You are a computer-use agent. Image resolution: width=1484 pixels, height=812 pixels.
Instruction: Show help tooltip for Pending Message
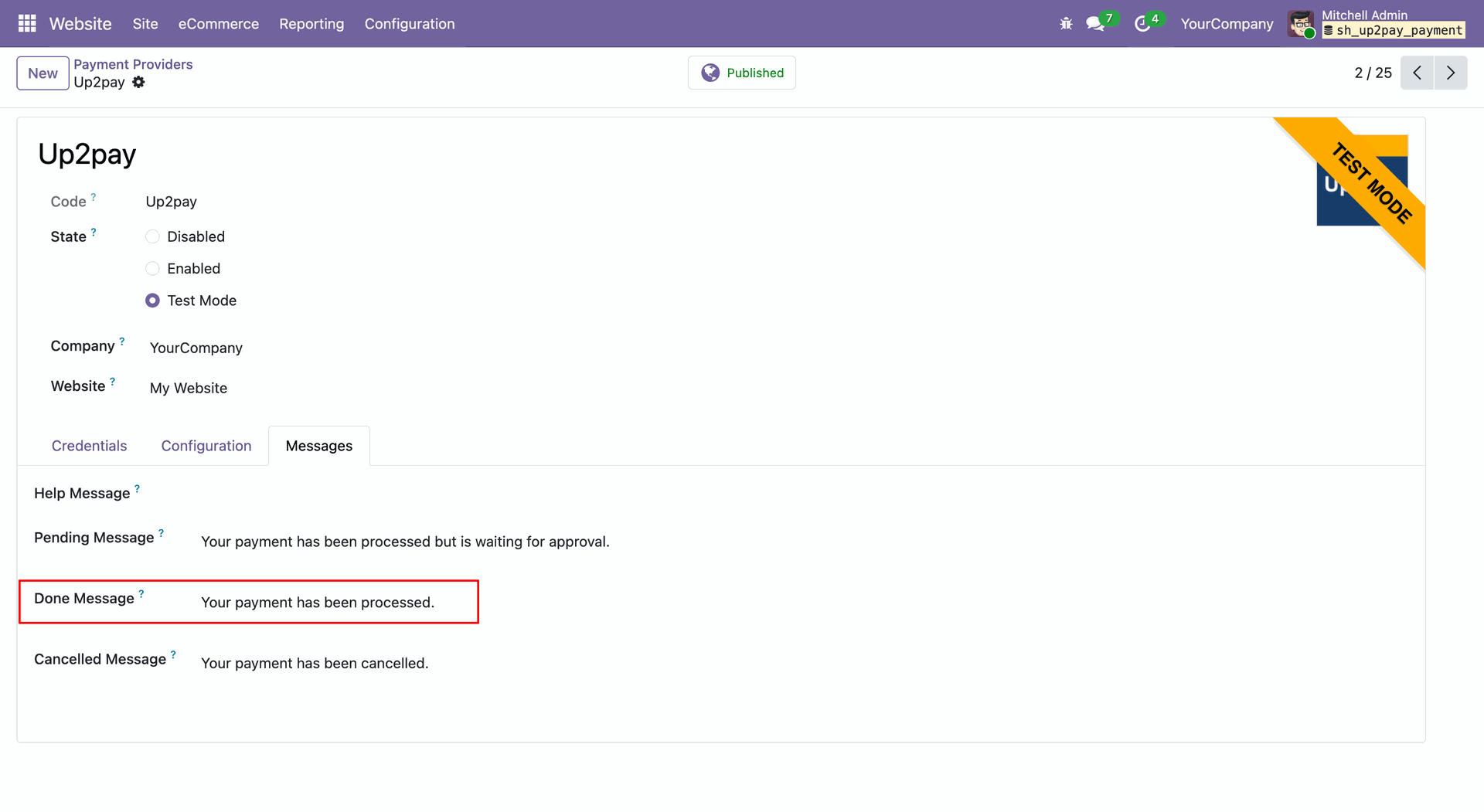[x=162, y=533]
